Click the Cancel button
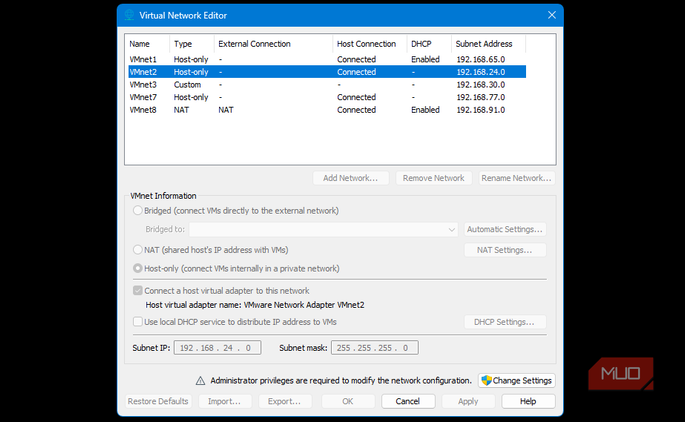Screen dimensions: 685x422 click(x=408, y=401)
